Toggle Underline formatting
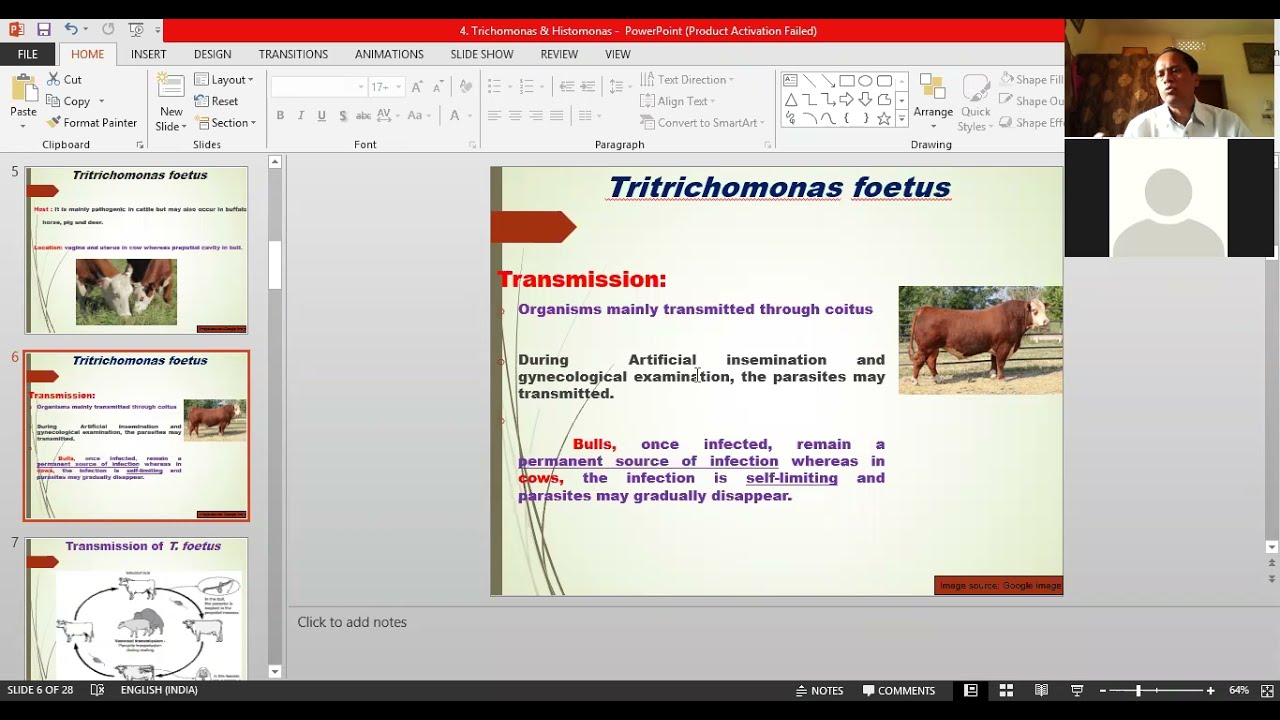Viewport: 1280px width, 720px height. coord(322,116)
